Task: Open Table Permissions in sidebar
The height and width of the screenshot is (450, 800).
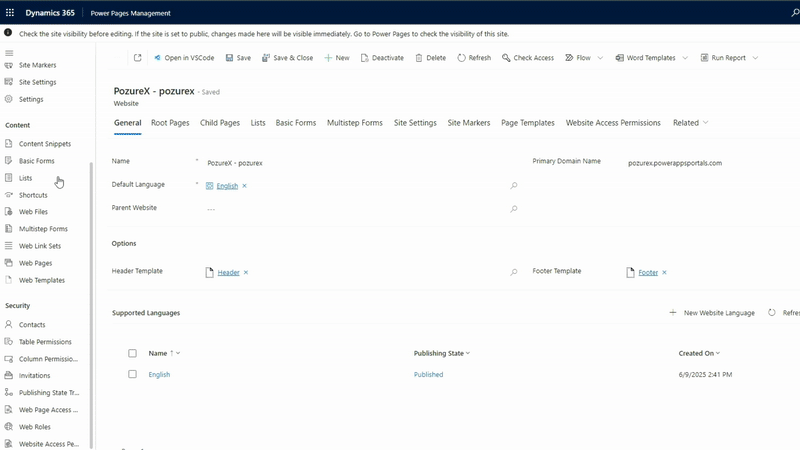Action: 45,342
